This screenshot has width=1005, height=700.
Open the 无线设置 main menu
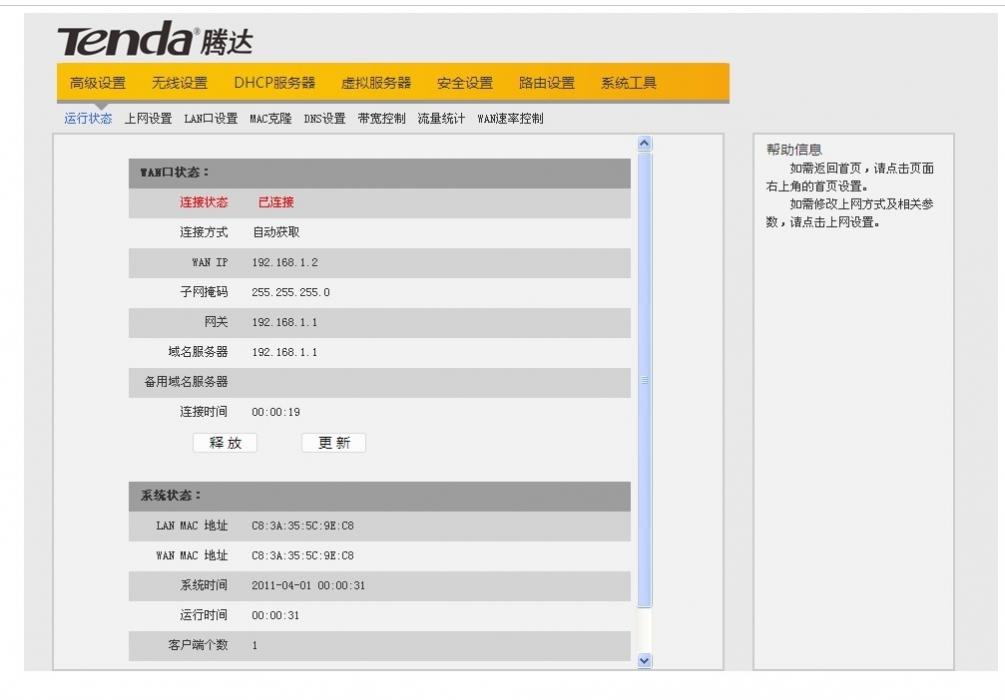tap(180, 83)
